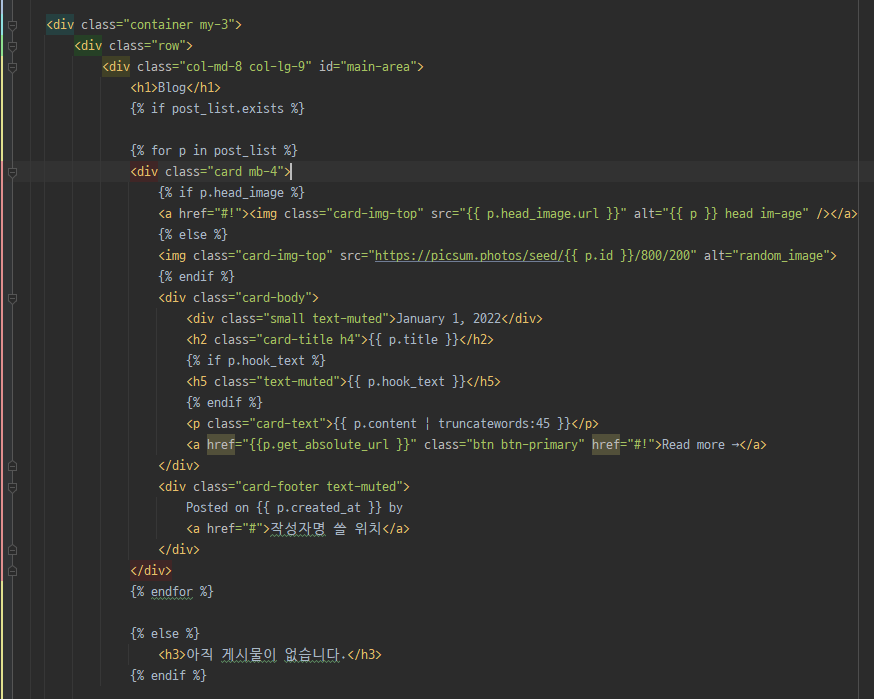874x699 pixels.
Task: Click the 아직 게시물이 없습니다. message
Action: (x=266, y=655)
